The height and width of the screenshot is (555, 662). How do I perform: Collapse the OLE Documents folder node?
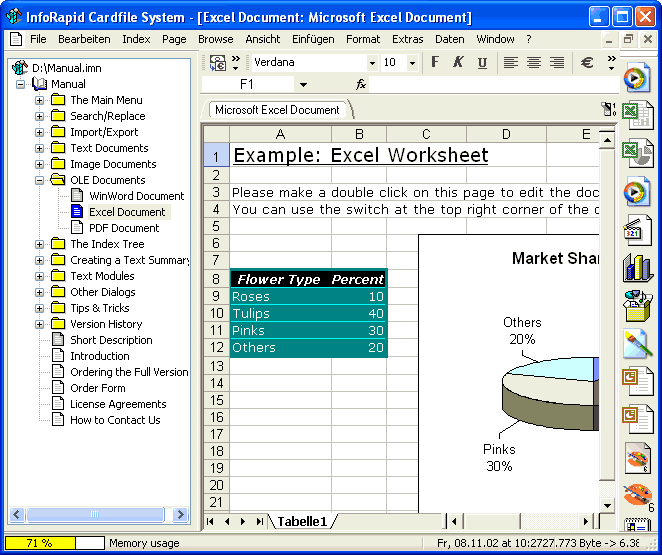point(39,181)
